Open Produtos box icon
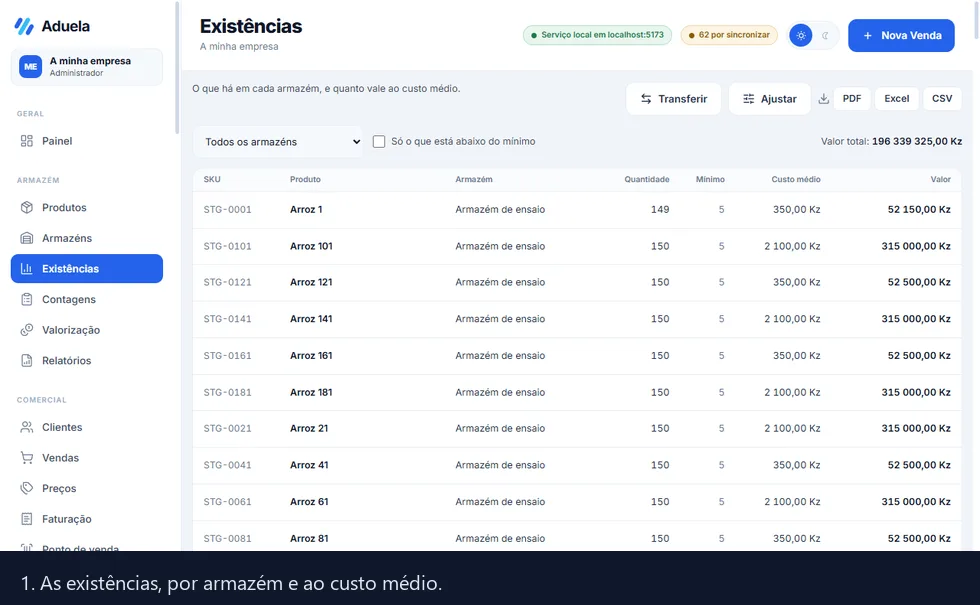 click(x=26, y=208)
